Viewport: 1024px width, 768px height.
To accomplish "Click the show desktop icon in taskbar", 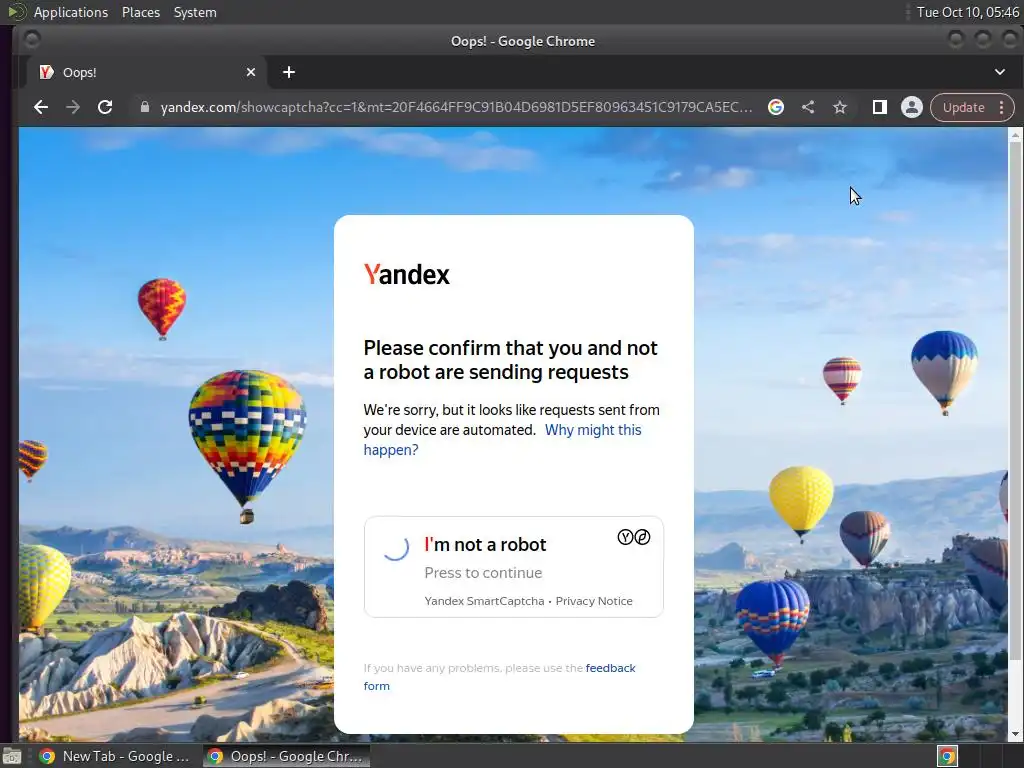I will (x=12, y=756).
